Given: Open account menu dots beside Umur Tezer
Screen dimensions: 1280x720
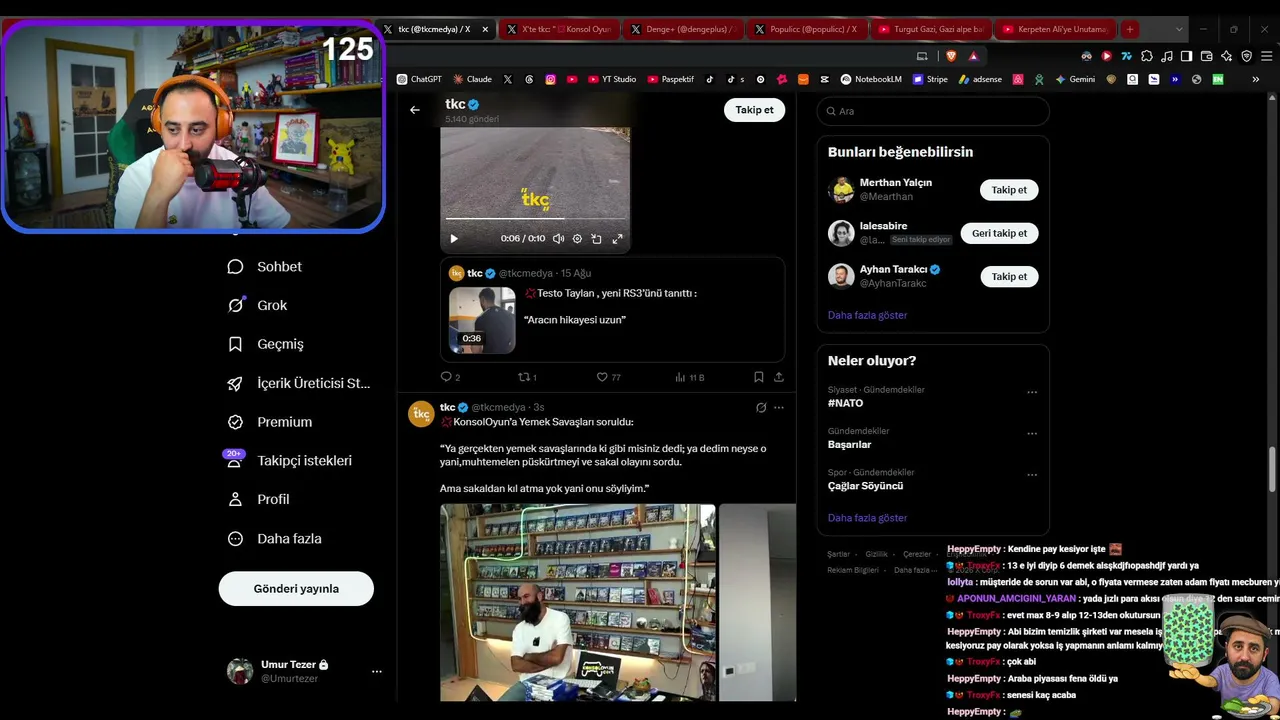Looking at the screenshot, I should (x=377, y=671).
